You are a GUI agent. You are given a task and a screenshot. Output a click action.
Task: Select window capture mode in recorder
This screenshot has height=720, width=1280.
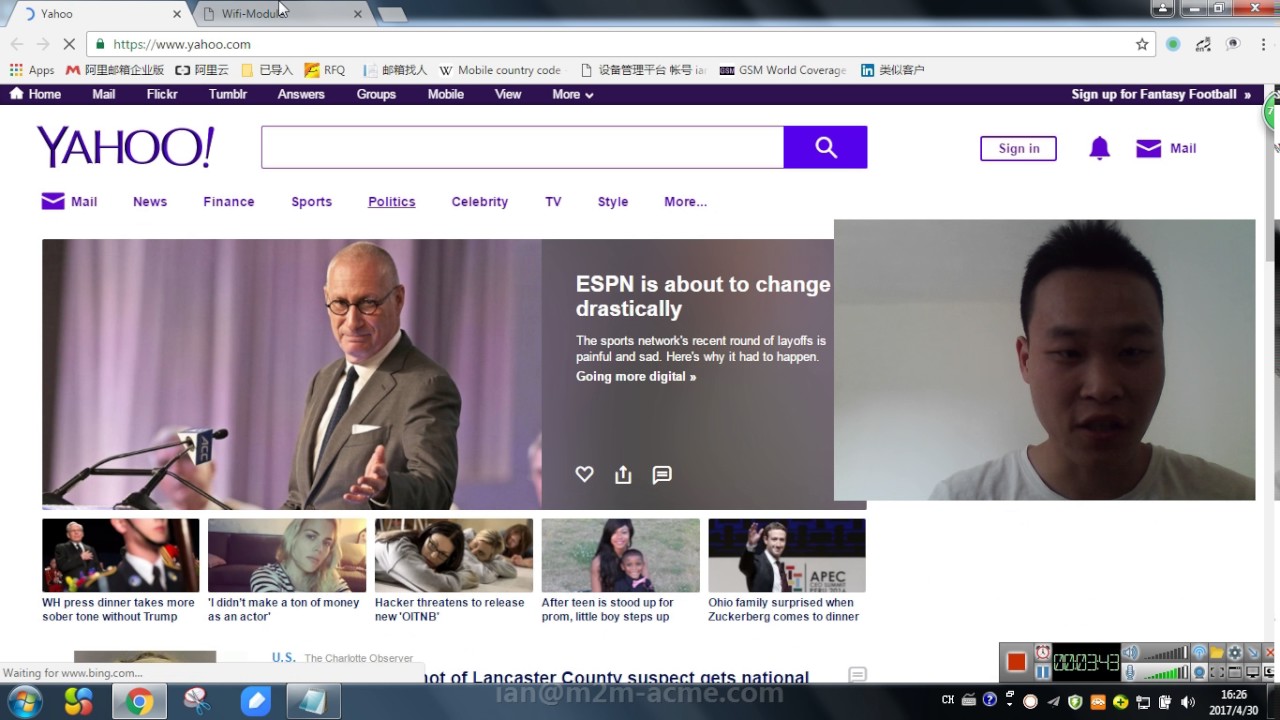pos(1235,672)
